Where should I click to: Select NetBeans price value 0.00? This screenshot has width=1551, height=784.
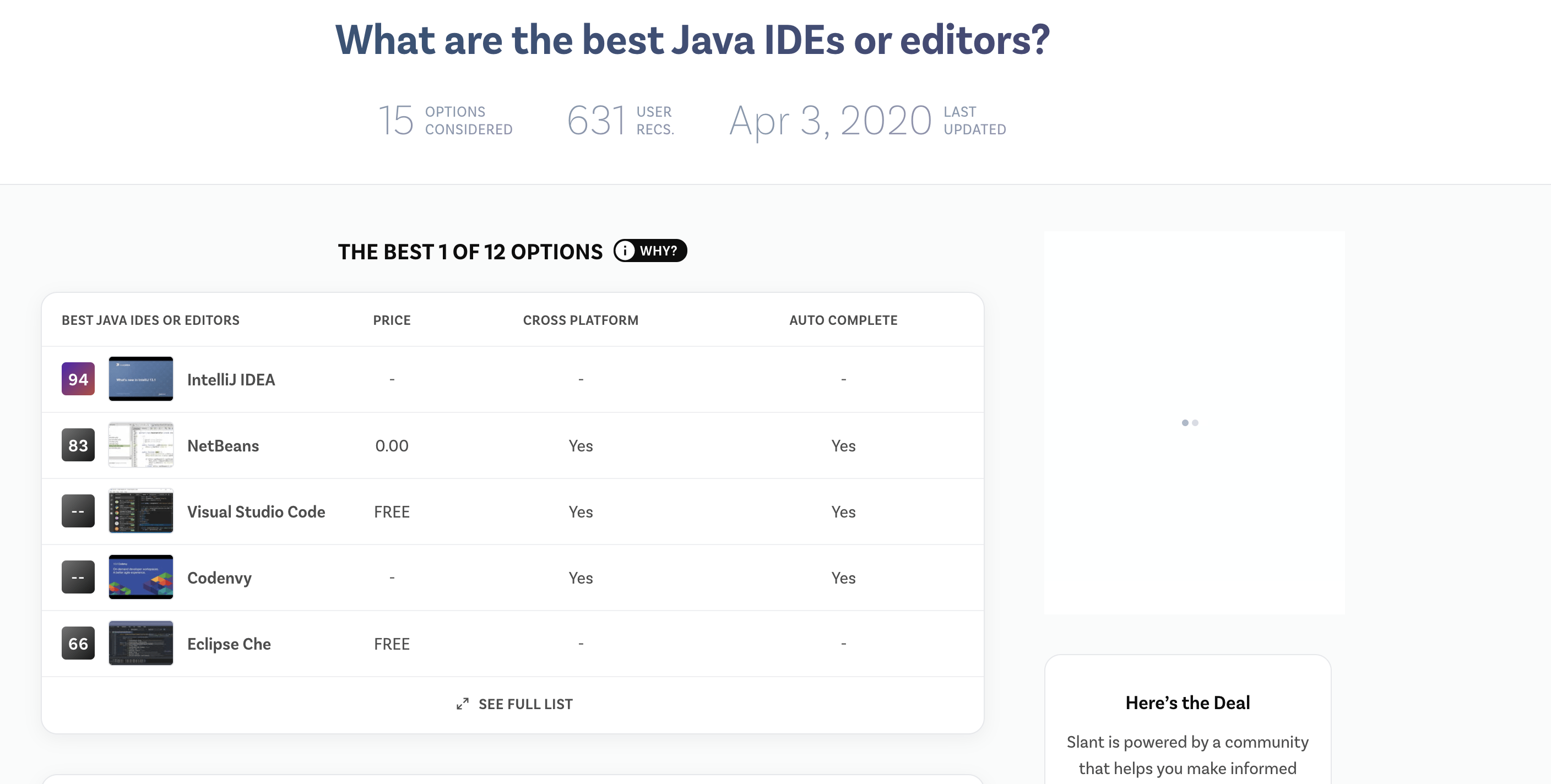click(x=392, y=446)
